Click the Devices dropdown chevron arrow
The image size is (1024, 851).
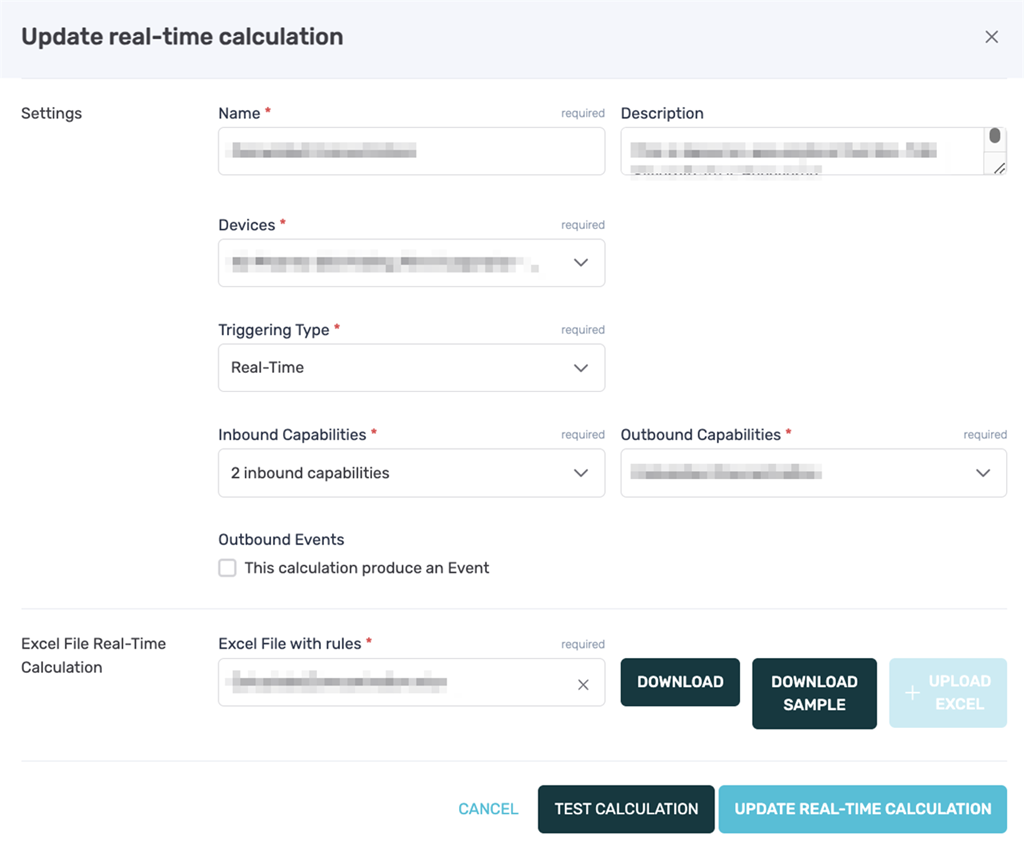[581, 263]
